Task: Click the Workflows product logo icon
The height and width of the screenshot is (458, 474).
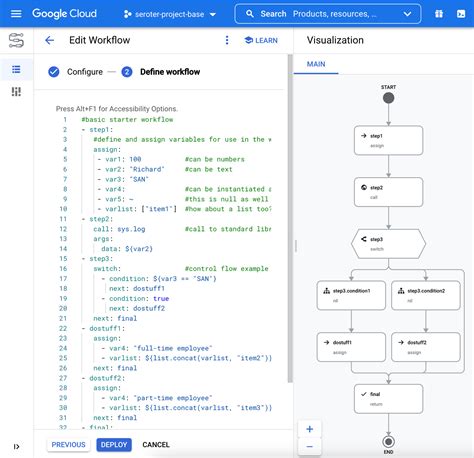Action: 16,40
